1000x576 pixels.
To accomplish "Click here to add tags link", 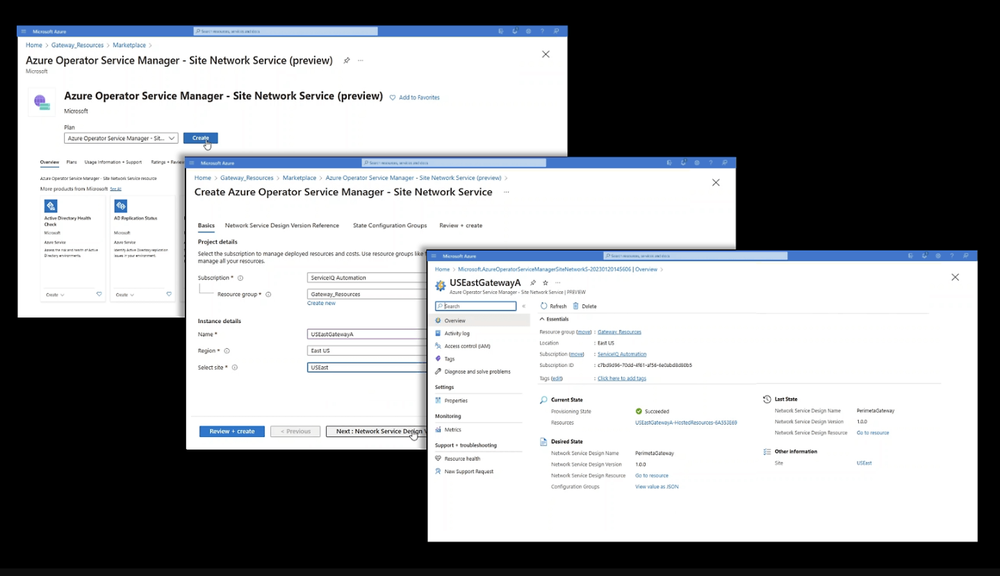I will 622,378.
